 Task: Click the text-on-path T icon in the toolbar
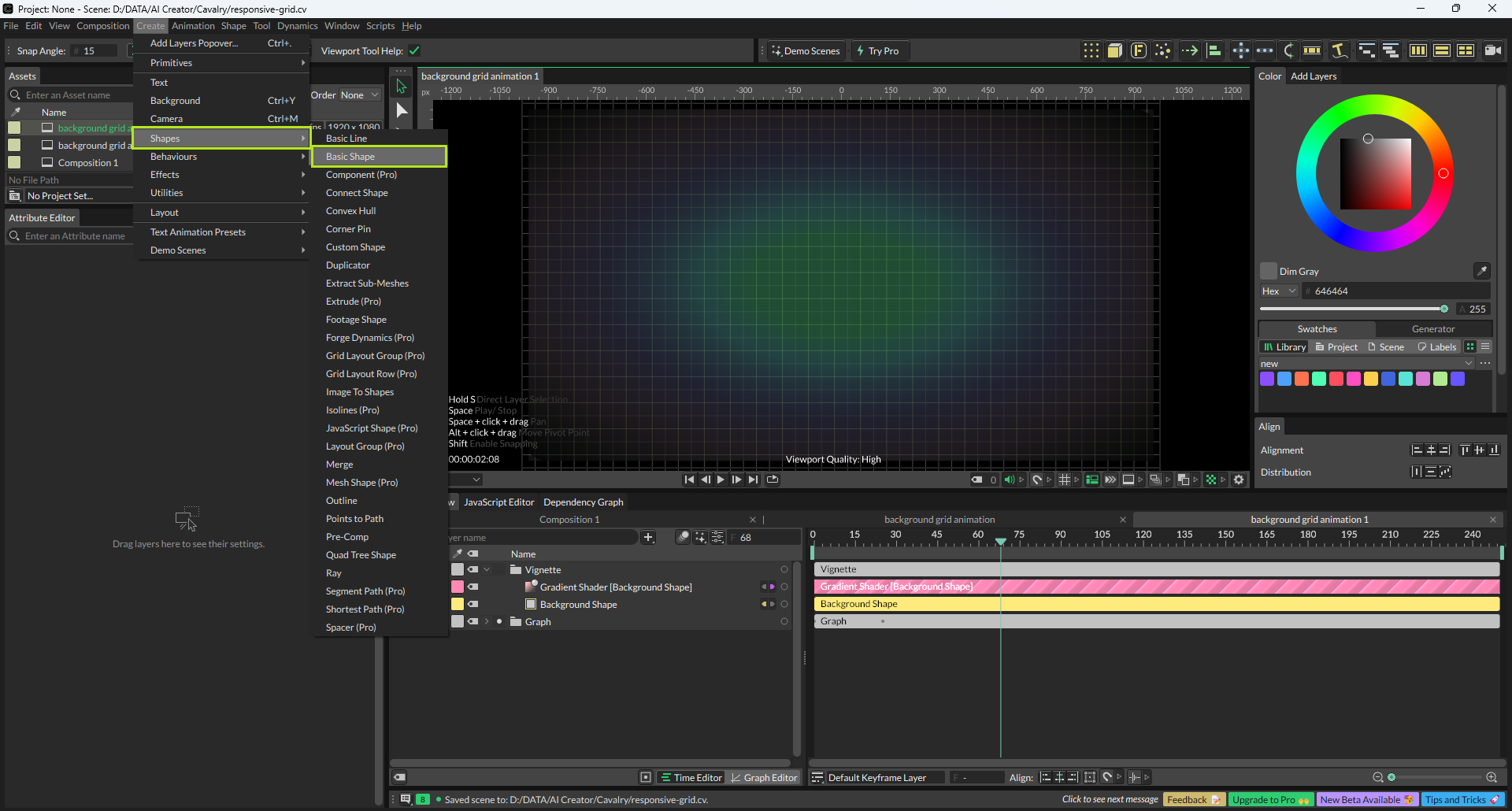click(x=1339, y=50)
